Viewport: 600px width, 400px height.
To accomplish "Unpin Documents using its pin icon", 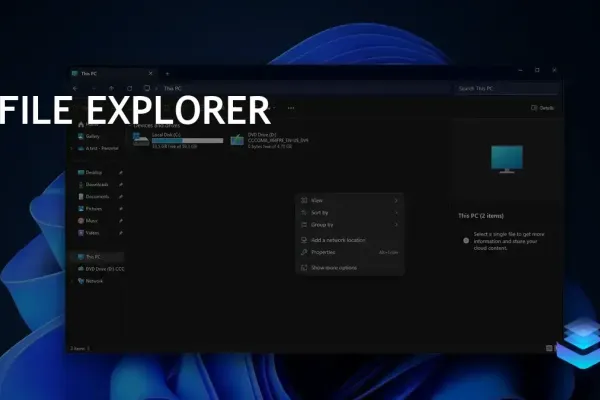I will point(121,197).
